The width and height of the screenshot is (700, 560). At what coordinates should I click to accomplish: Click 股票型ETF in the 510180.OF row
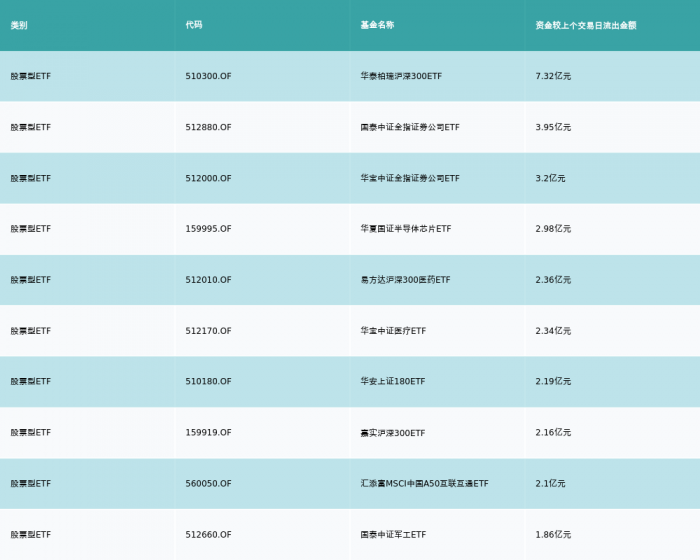[31, 381]
